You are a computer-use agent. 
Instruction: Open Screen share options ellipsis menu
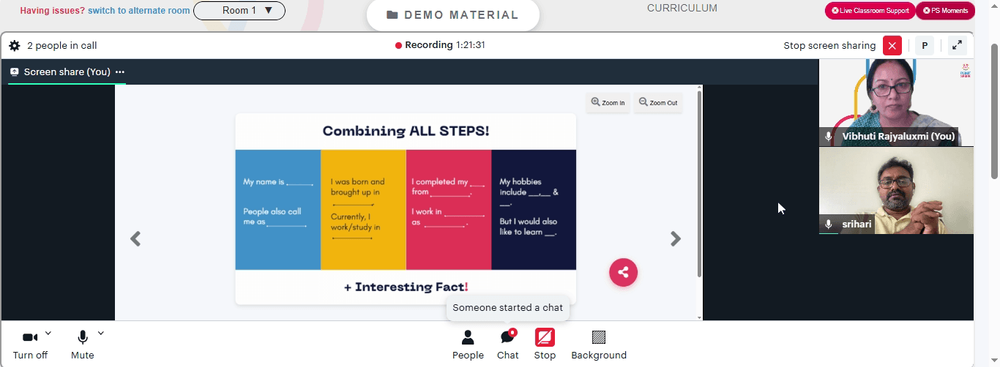pos(120,72)
